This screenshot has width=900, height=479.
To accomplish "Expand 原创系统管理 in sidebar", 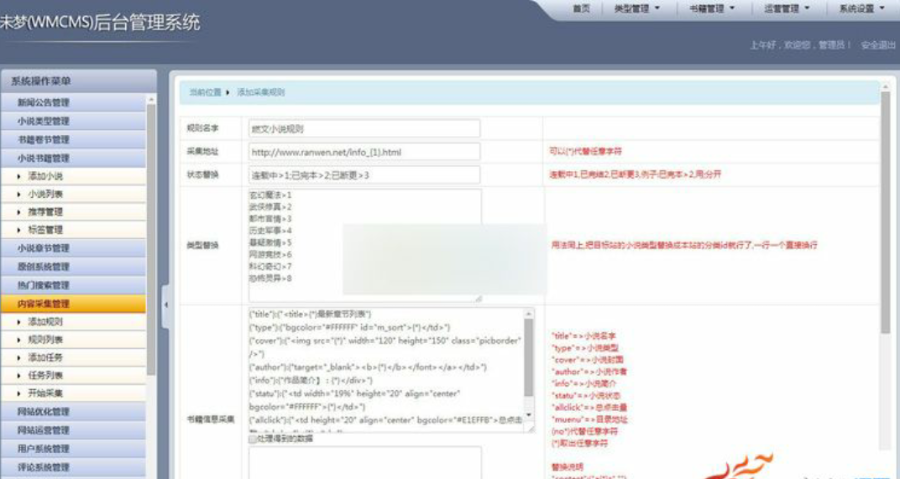I will [73, 266].
